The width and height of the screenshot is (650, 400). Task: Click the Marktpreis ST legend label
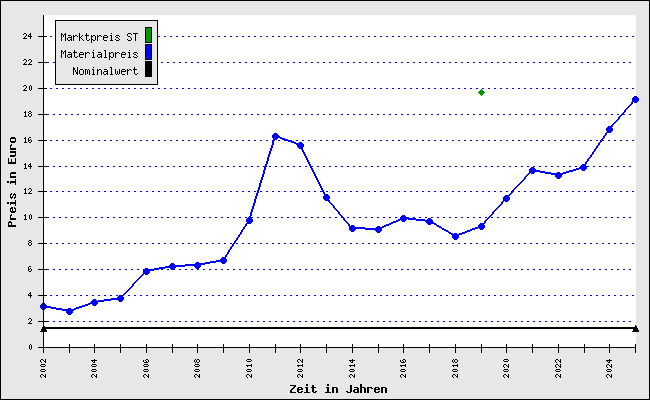click(x=99, y=37)
